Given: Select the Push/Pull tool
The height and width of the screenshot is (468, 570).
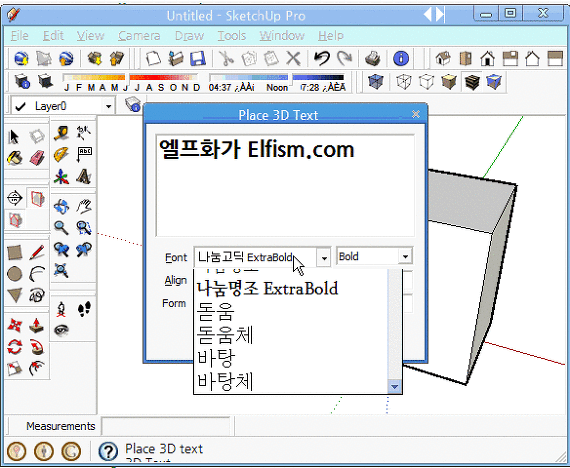Looking at the screenshot, I should pyautogui.click(x=37, y=325).
